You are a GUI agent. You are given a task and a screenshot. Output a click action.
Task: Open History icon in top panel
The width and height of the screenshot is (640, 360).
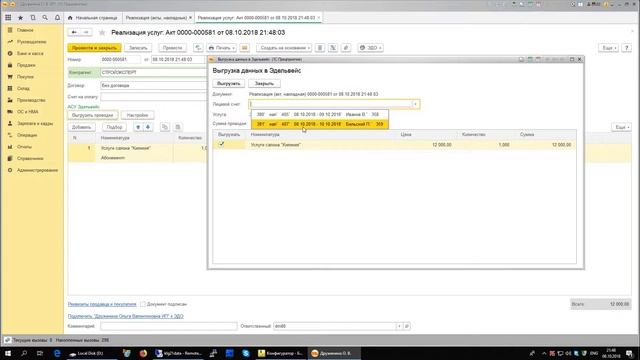33,18
